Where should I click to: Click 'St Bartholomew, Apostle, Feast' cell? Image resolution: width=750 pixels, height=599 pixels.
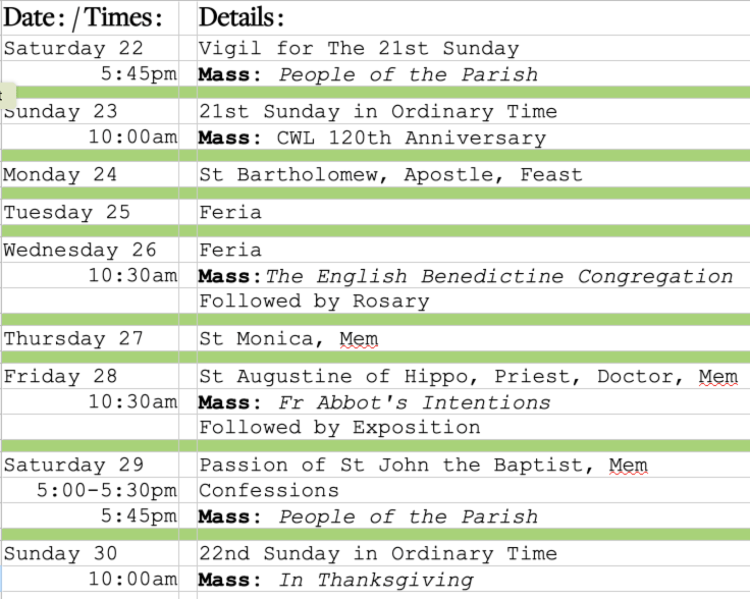474,174
